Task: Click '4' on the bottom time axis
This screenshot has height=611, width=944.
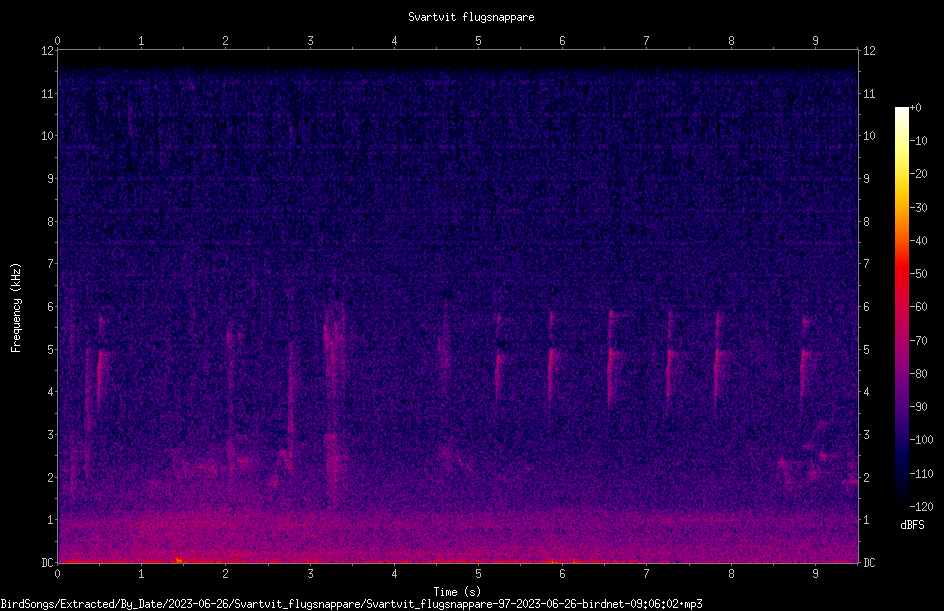Action: tap(394, 574)
